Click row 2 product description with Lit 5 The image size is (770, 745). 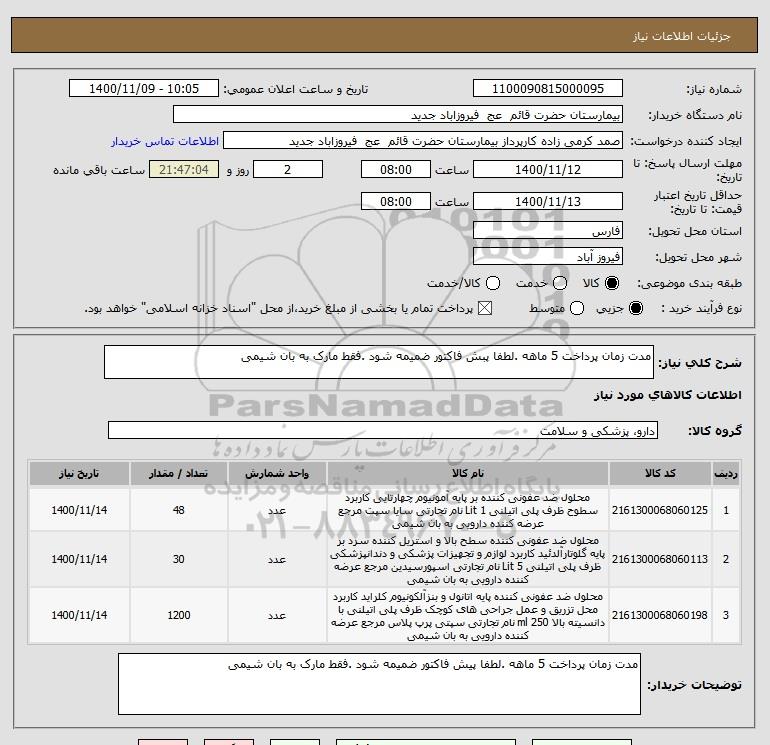coord(468,560)
